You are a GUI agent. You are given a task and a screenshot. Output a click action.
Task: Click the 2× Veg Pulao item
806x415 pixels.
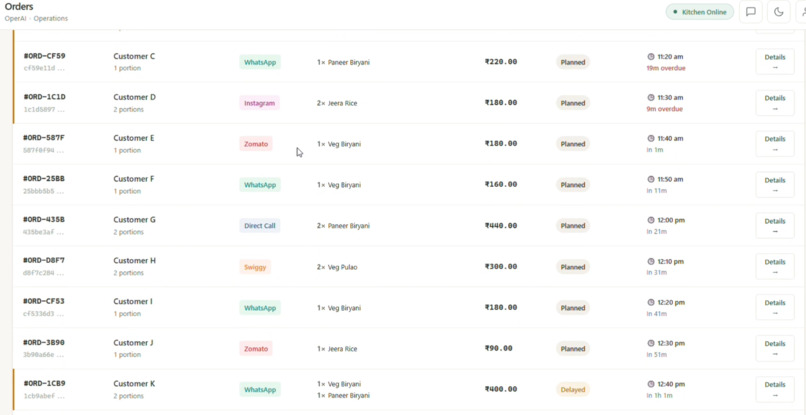point(337,267)
